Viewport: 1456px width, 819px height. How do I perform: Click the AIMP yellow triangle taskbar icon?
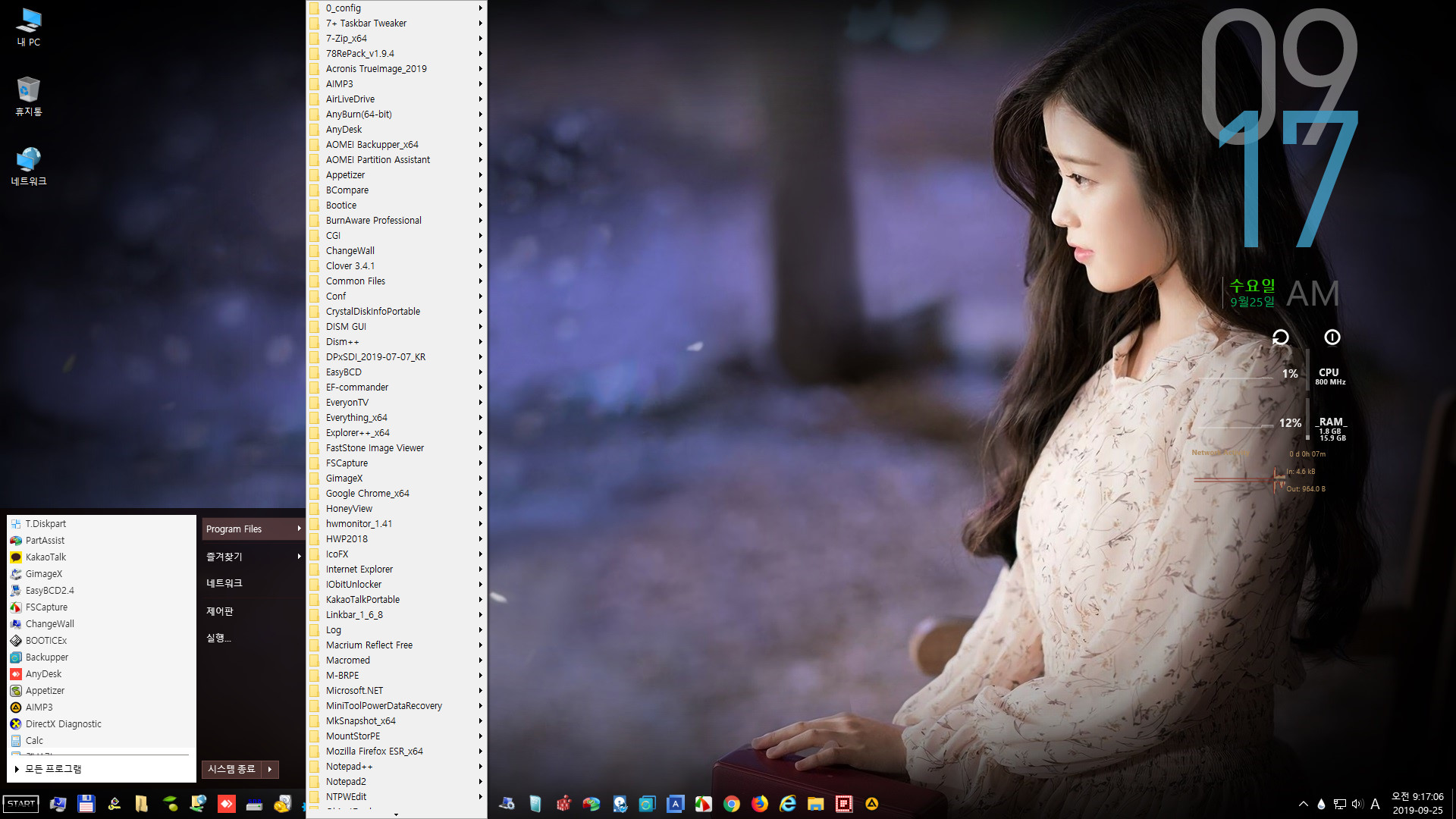(872, 804)
